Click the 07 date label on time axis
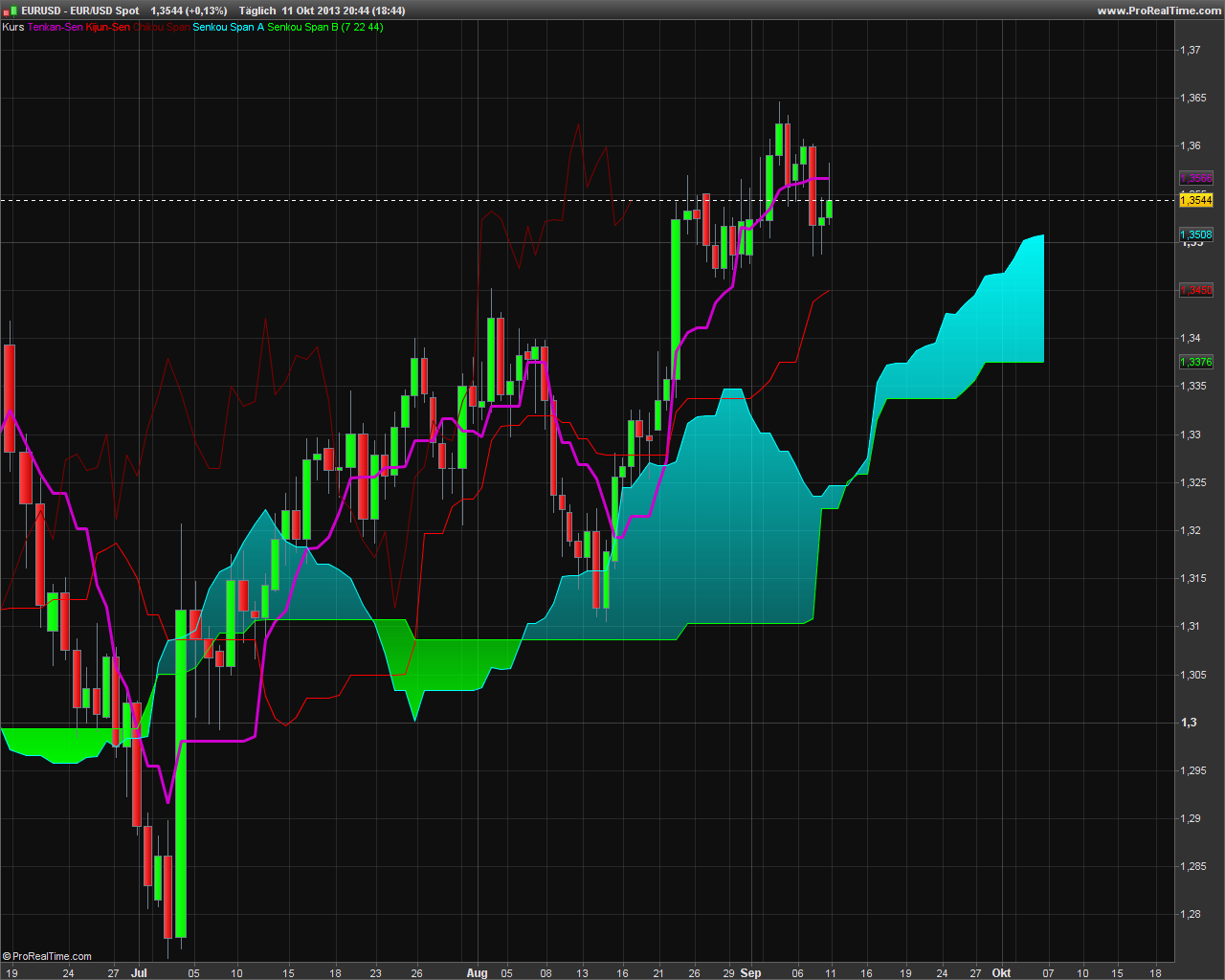This screenshot has height=980, width=1225. coord(1049,972)
